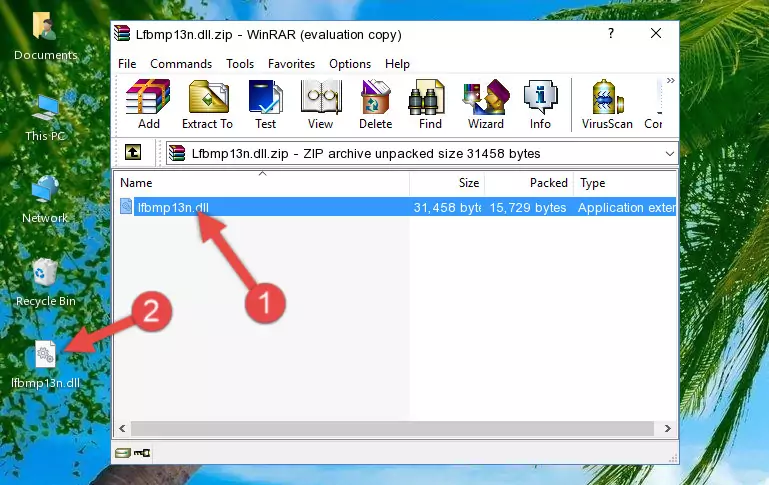Open the File menu
This screenshot has width=769, height=485.
[x=127, y=64]
